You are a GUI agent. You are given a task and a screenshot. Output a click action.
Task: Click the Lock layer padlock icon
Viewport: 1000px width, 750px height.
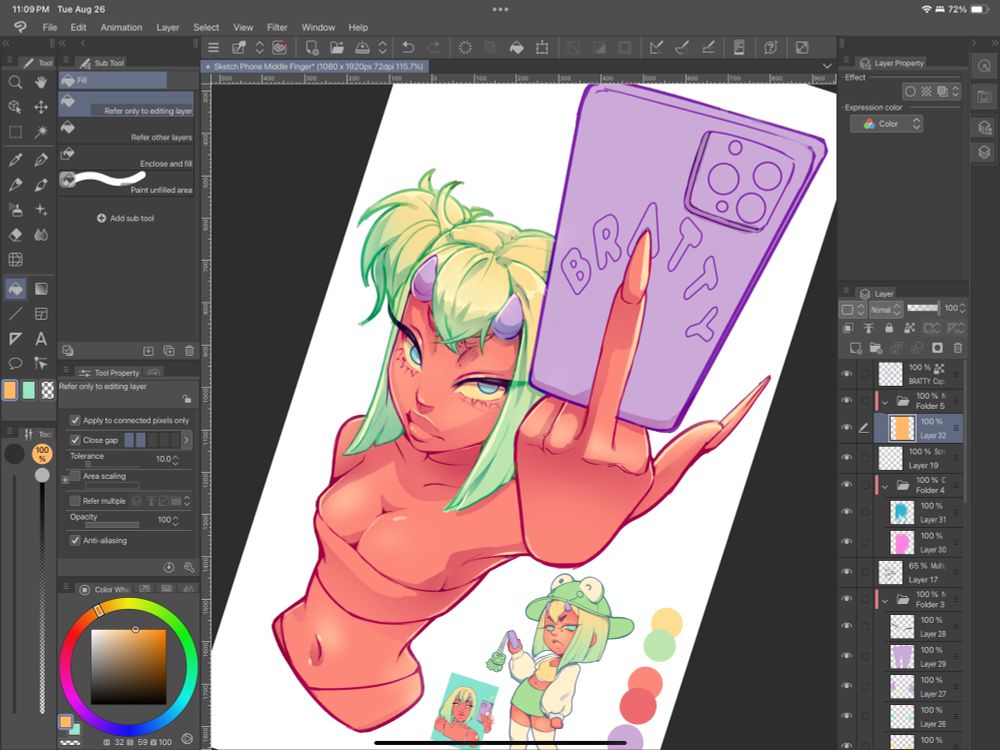point(889,328)
